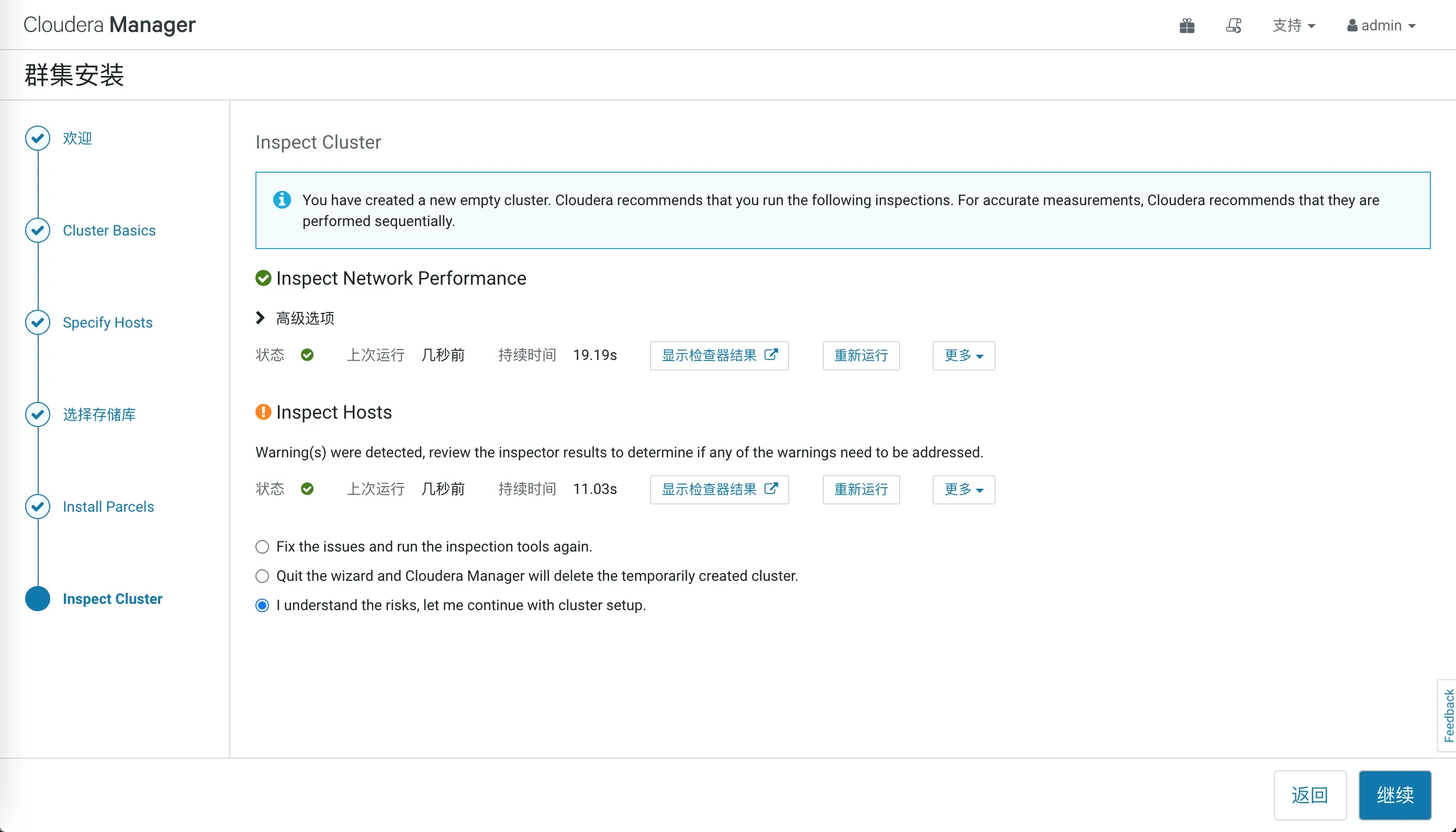Click the green check icon beside Inspect Network Performance
This screenshot has height=832, width=1456.
pos(263,278)
